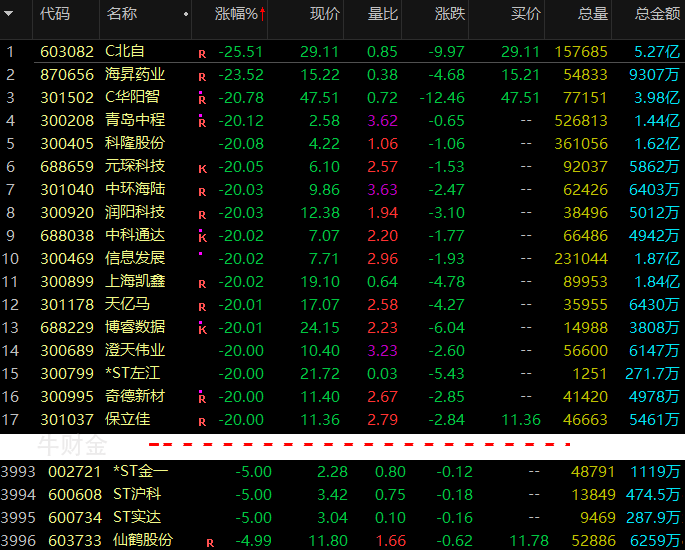Select stock code 300995

tap(67, 397)
